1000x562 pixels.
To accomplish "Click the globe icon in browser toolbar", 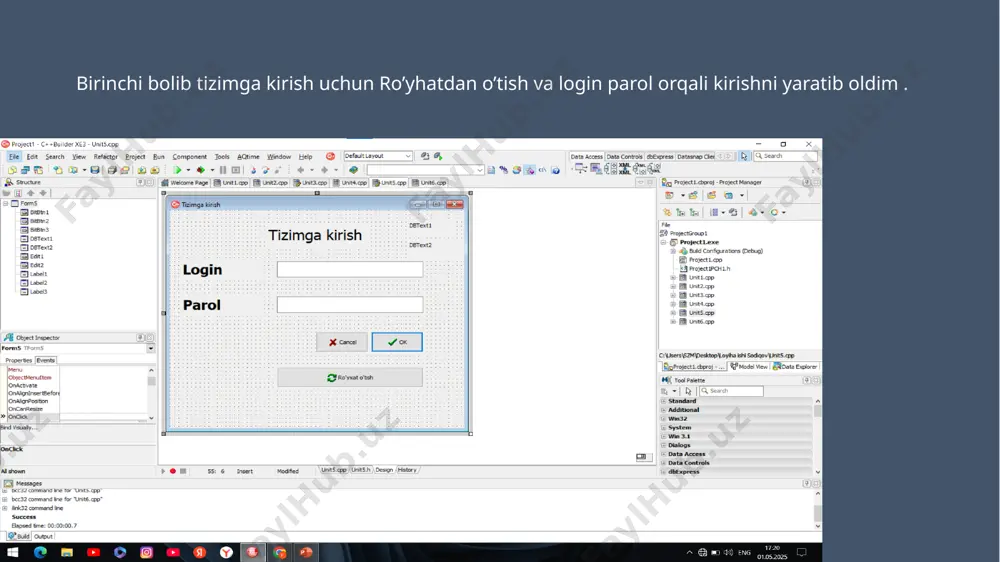I will (353, 170).
